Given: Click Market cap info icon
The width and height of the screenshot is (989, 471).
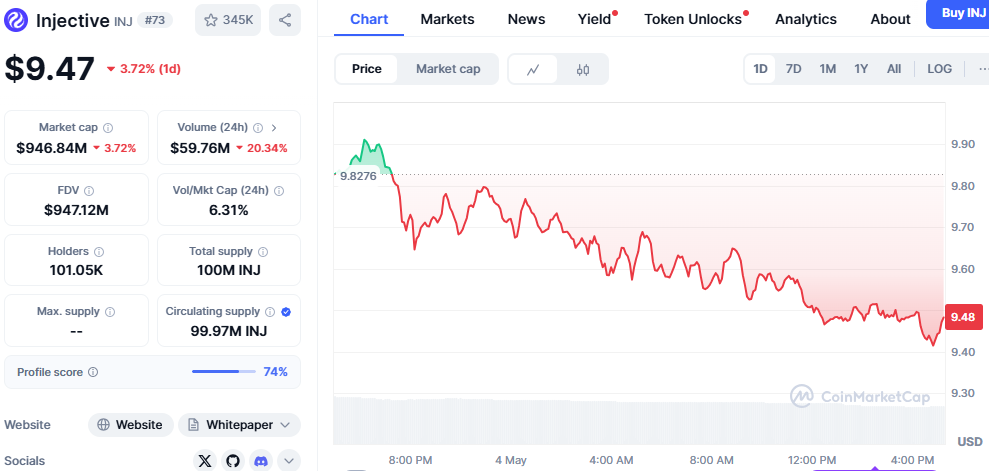Looking at the screenshot, I should click(x=108, y=128).
